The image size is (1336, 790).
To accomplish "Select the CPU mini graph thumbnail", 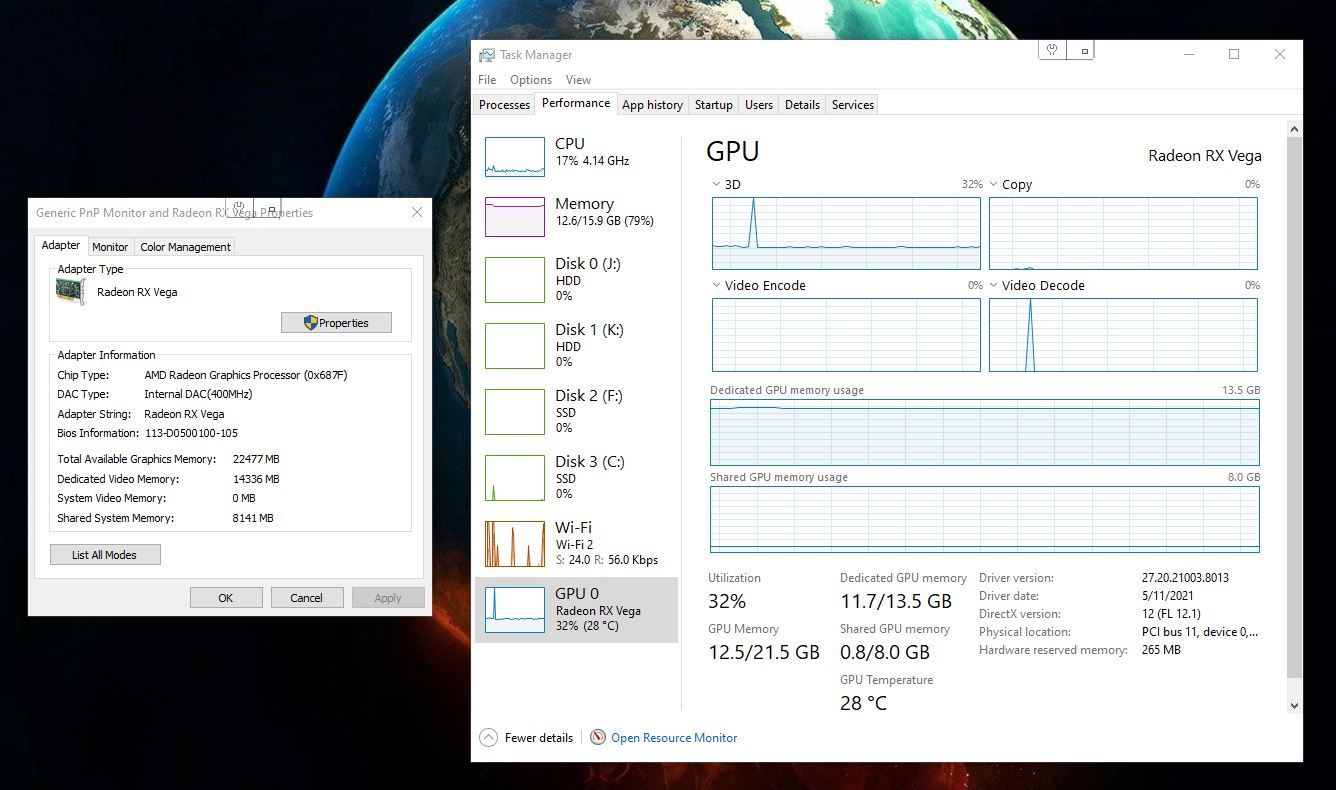I will (x=515, y=157).
